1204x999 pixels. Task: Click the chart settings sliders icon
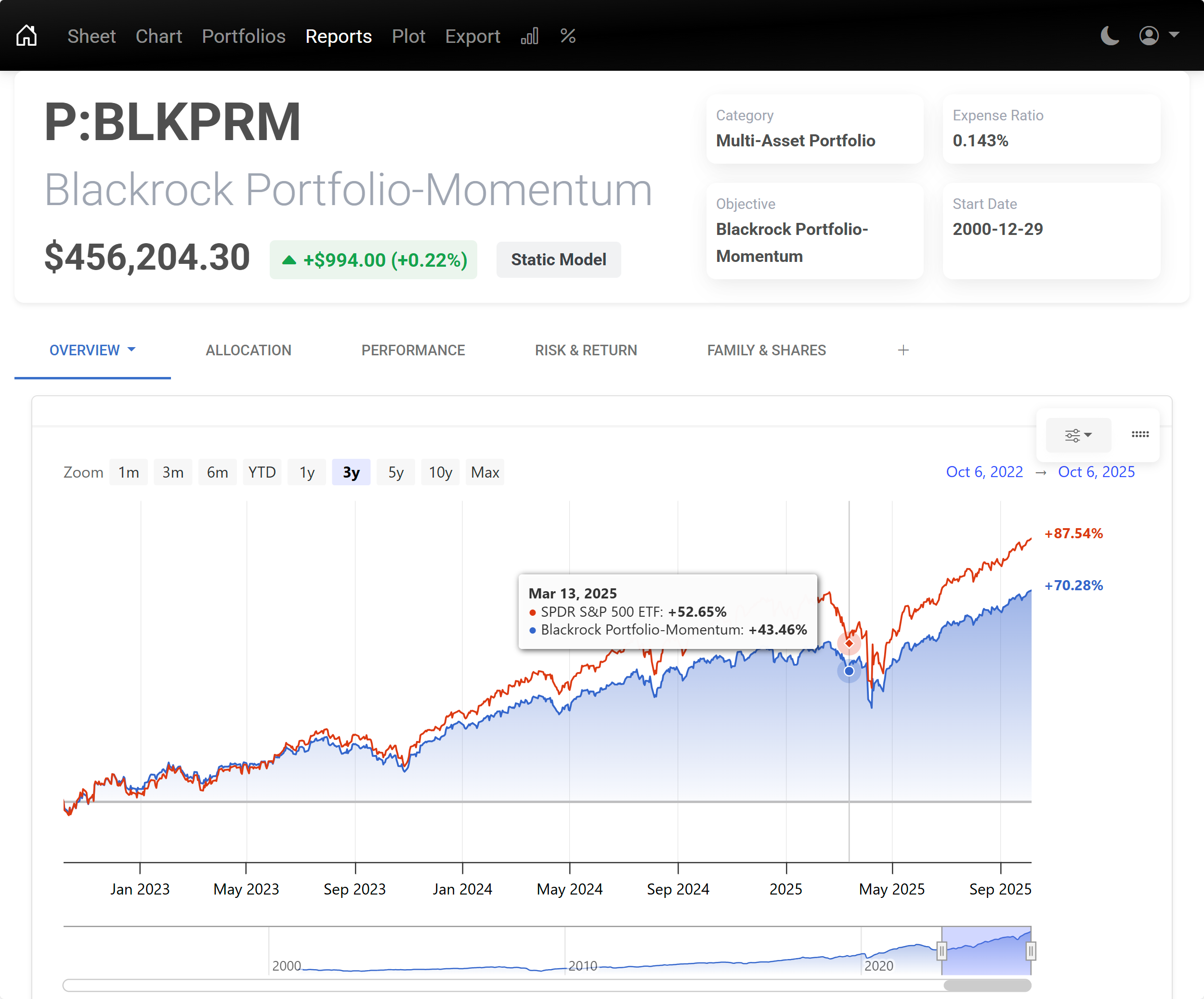1072,435
